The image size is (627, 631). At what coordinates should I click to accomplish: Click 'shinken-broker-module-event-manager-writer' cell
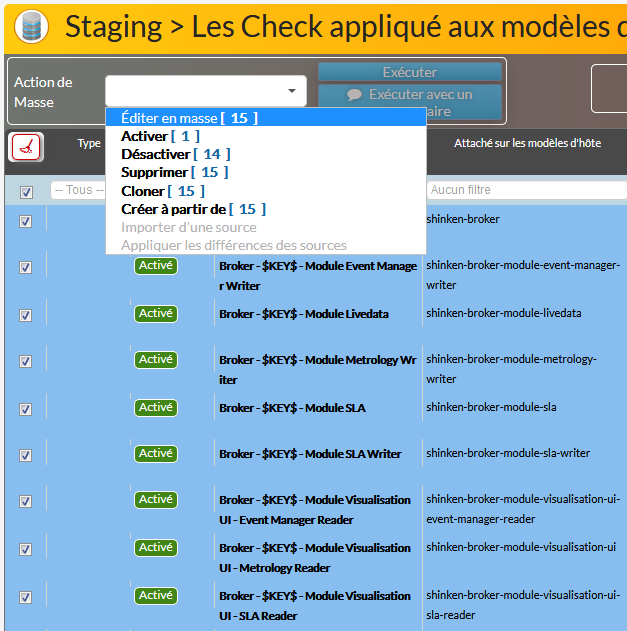pos(523,275)
